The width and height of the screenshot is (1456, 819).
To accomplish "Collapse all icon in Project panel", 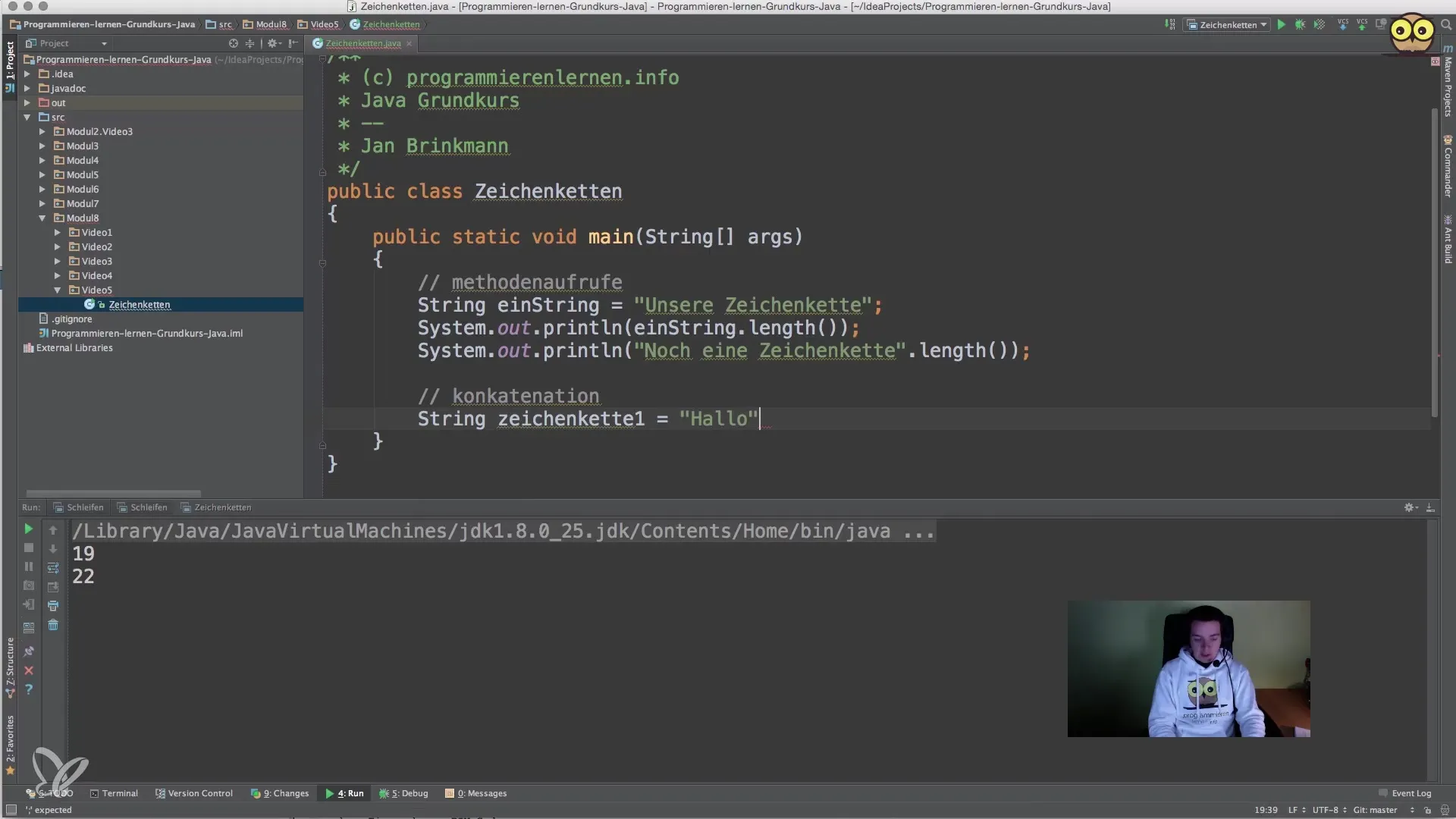I will (x=250, y=43).
